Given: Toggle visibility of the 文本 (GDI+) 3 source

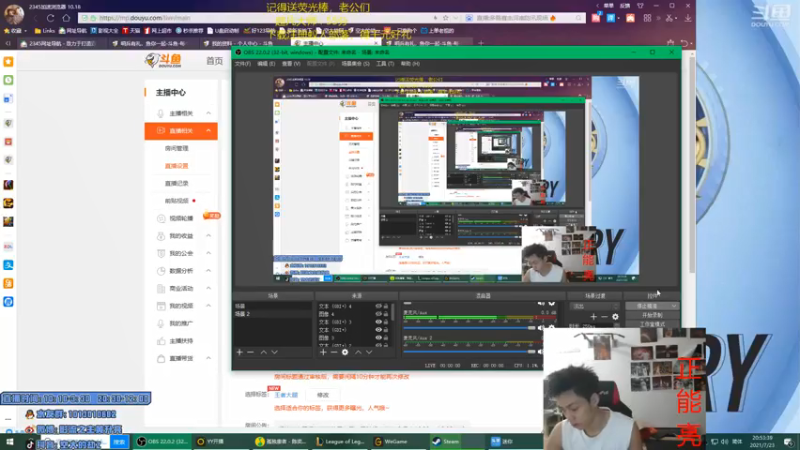Looking at the screenshot, I should [x=378, y=322].
